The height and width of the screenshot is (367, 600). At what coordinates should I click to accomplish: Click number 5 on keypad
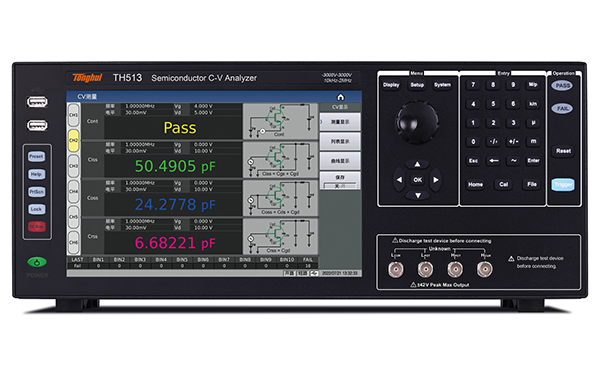(493, 104)
